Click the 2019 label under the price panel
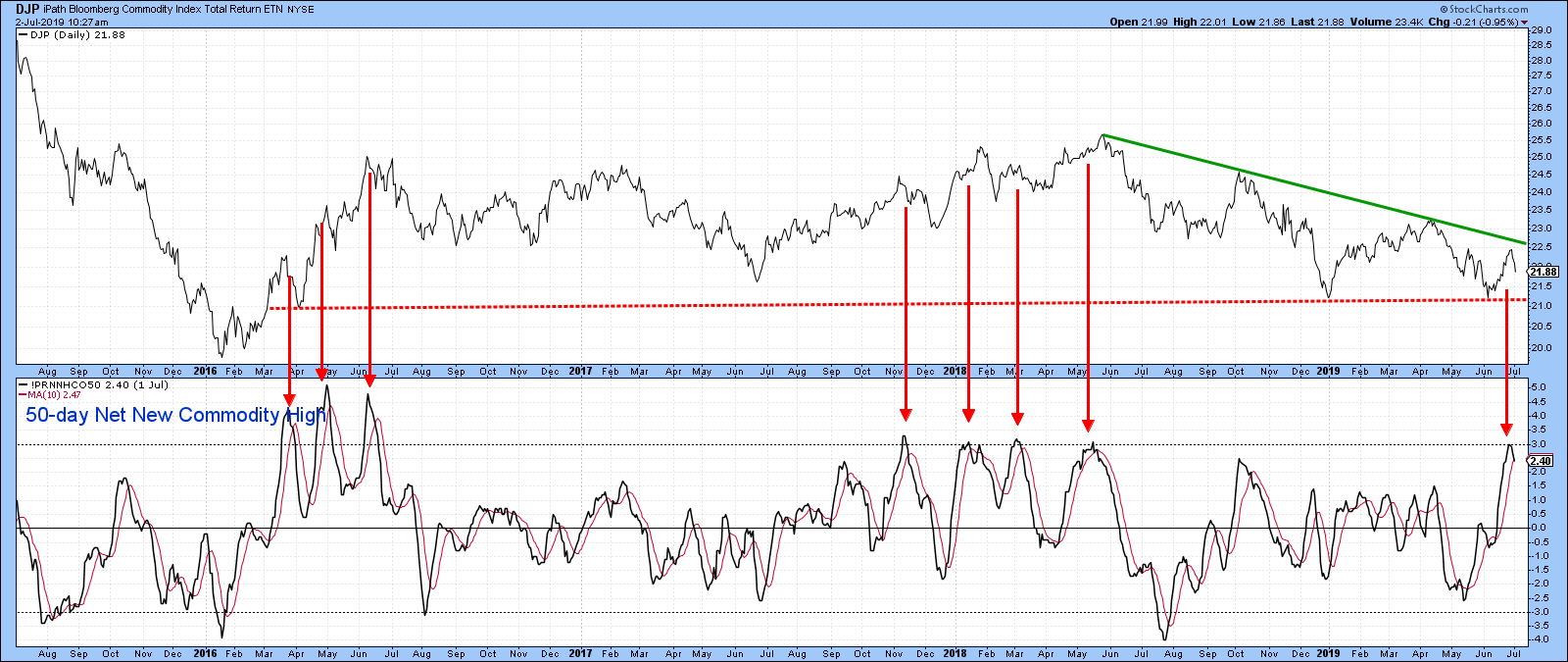Viewport: 1568px width, 662px height. pos(1328,372)
